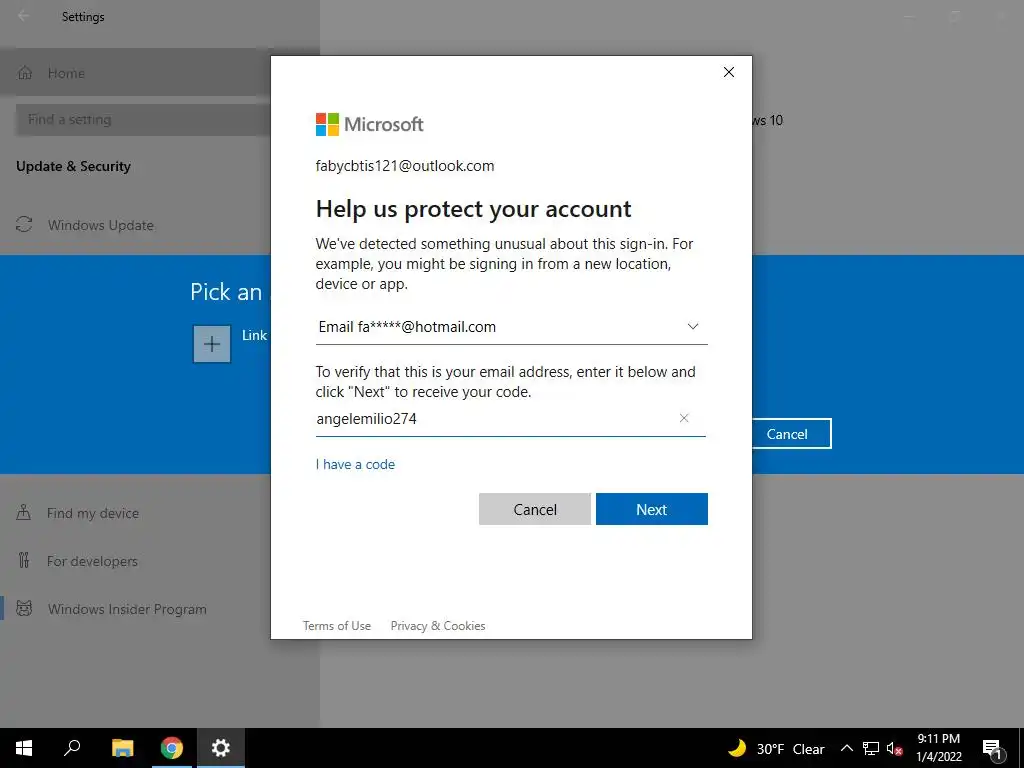The height and width of the screenshot is (768, 1024).
Task: Open Google Chrome from taskbar
Action: click(x=172, y=748)
